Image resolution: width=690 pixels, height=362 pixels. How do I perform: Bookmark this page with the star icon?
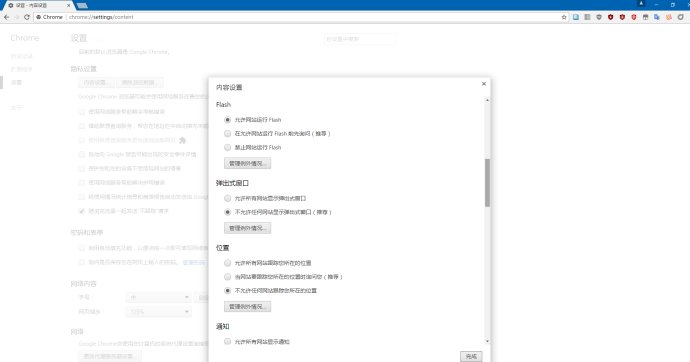[564, 17]
